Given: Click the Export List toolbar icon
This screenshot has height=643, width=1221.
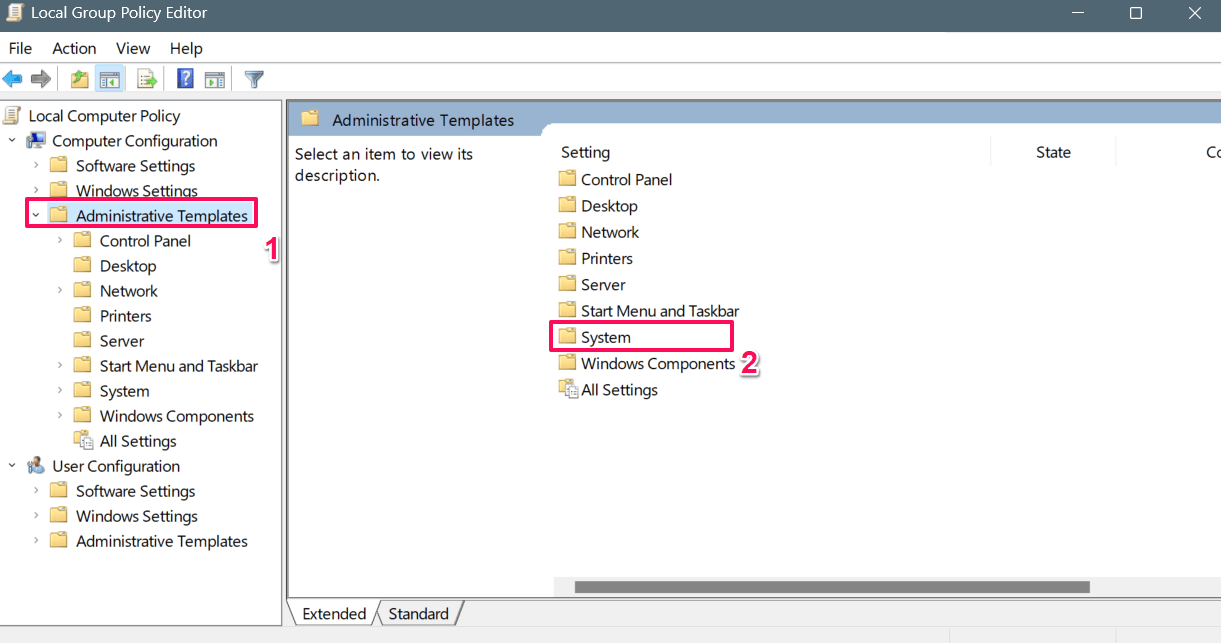Looking at the screenshot, I should (147, 79).
